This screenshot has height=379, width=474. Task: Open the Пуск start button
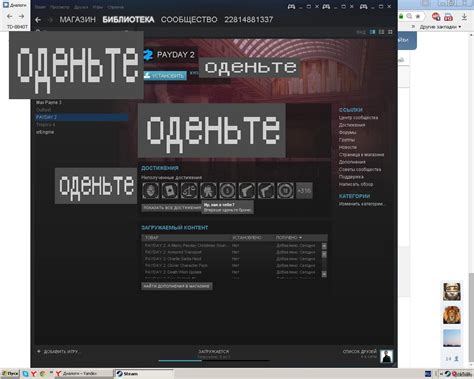(10, 374)
